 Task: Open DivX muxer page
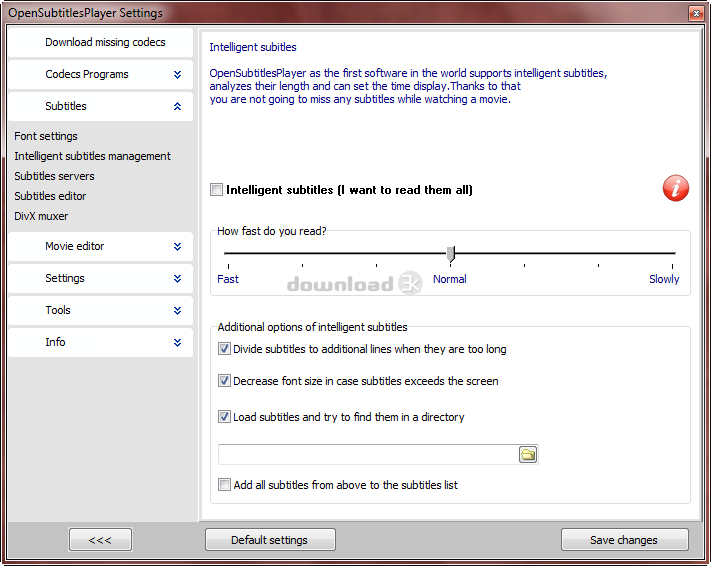(x=41, y=216)
